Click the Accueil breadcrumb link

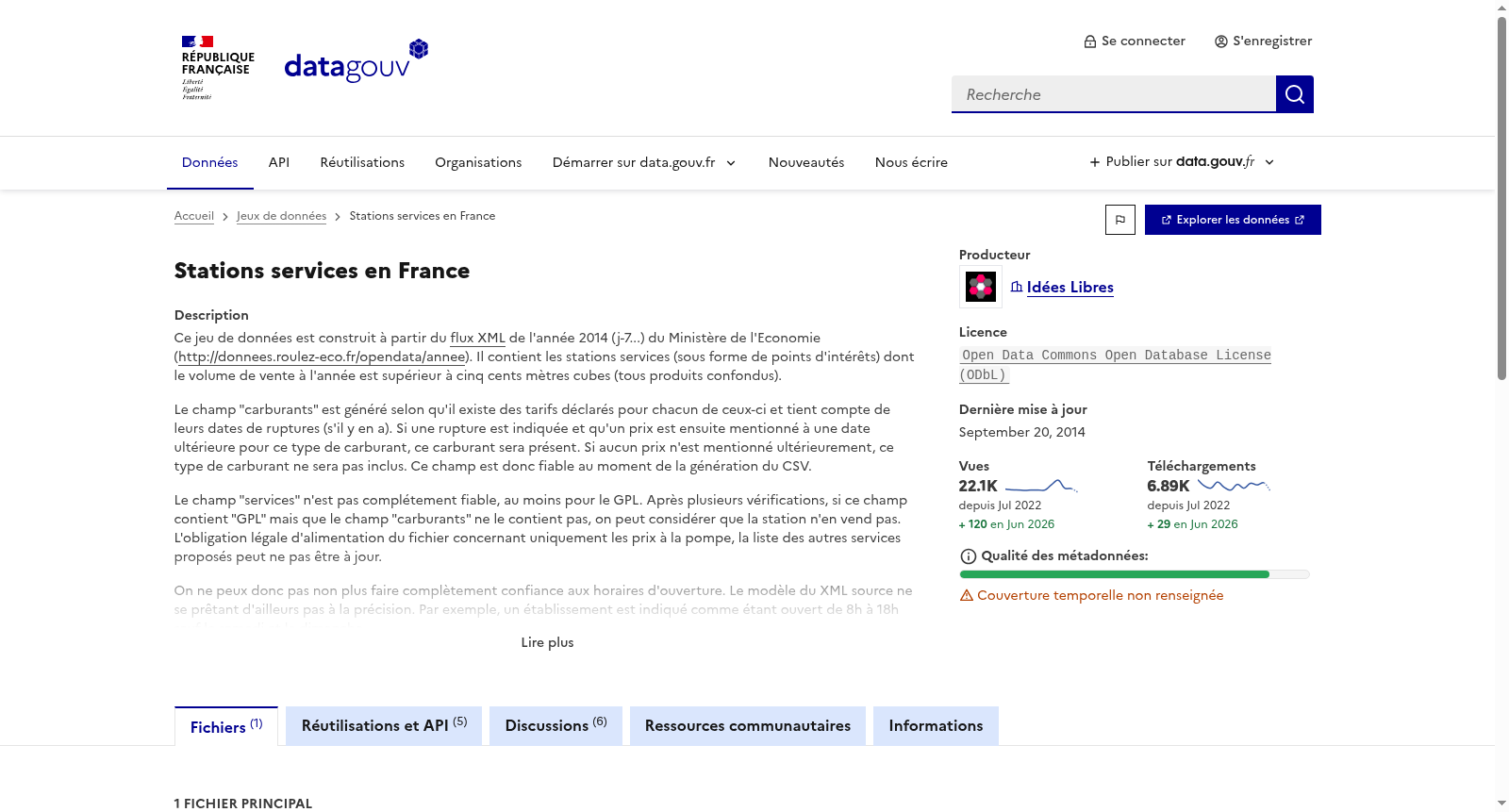(194, 216)
